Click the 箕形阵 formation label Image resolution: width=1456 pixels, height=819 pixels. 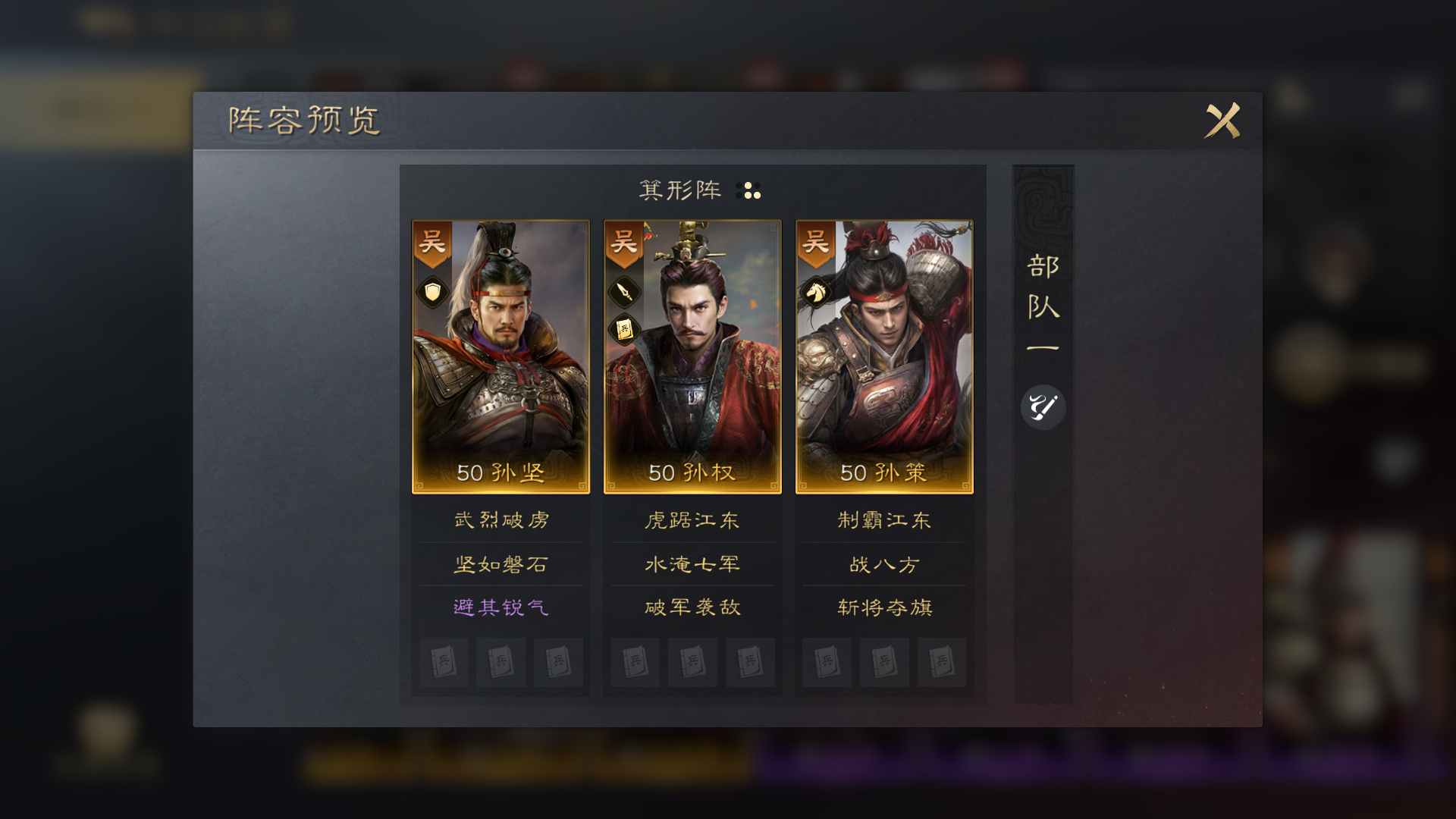pyautogui.click(x=680, y=190)
